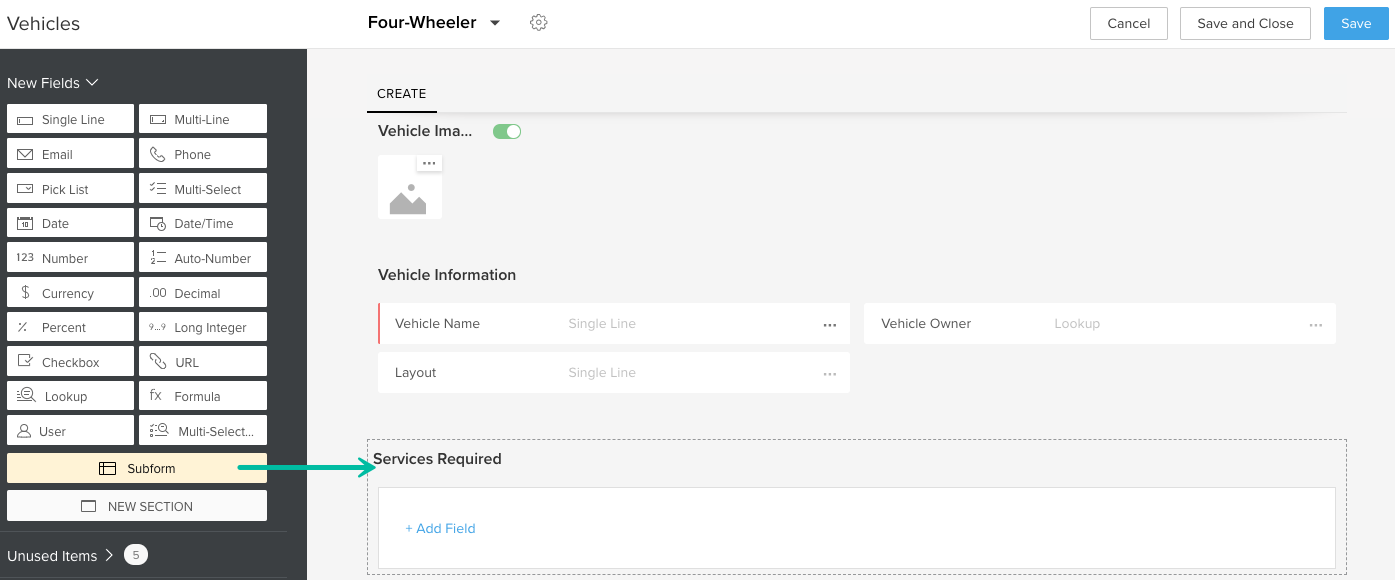Screen dimensions: 1395x580
Task: Click the Single Line field icon
Action: click(x=25, y=120)
